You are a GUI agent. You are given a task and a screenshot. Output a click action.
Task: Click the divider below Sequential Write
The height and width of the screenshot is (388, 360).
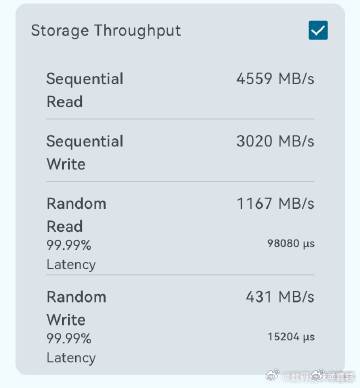(180, 182)
